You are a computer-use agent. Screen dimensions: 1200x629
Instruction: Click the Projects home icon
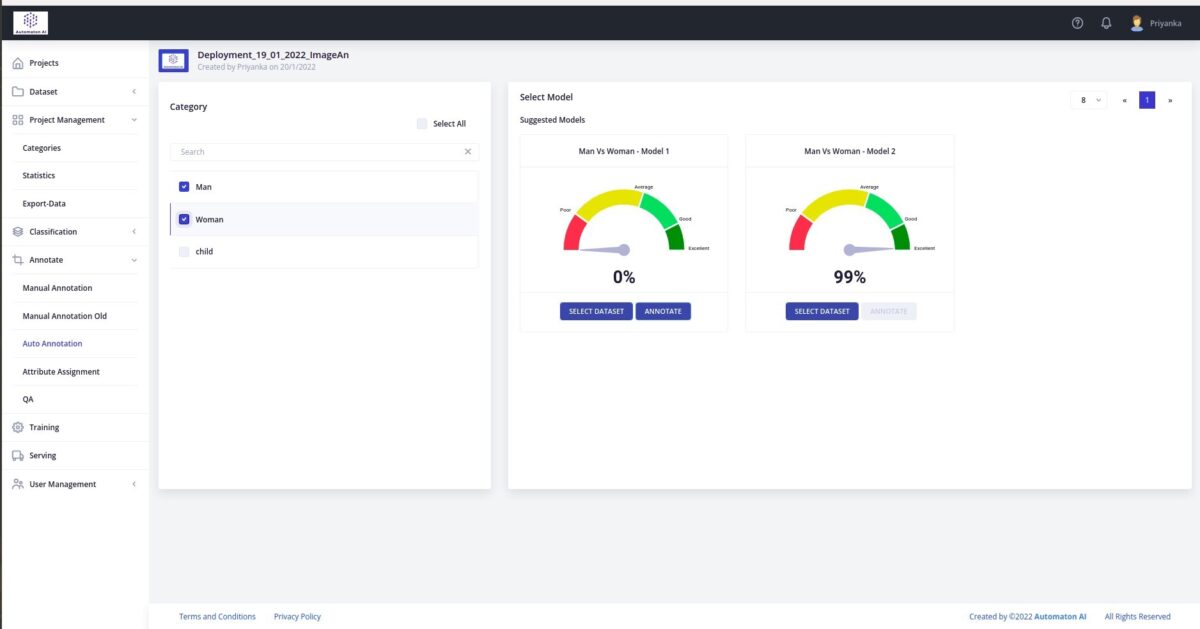coord(18,63)
